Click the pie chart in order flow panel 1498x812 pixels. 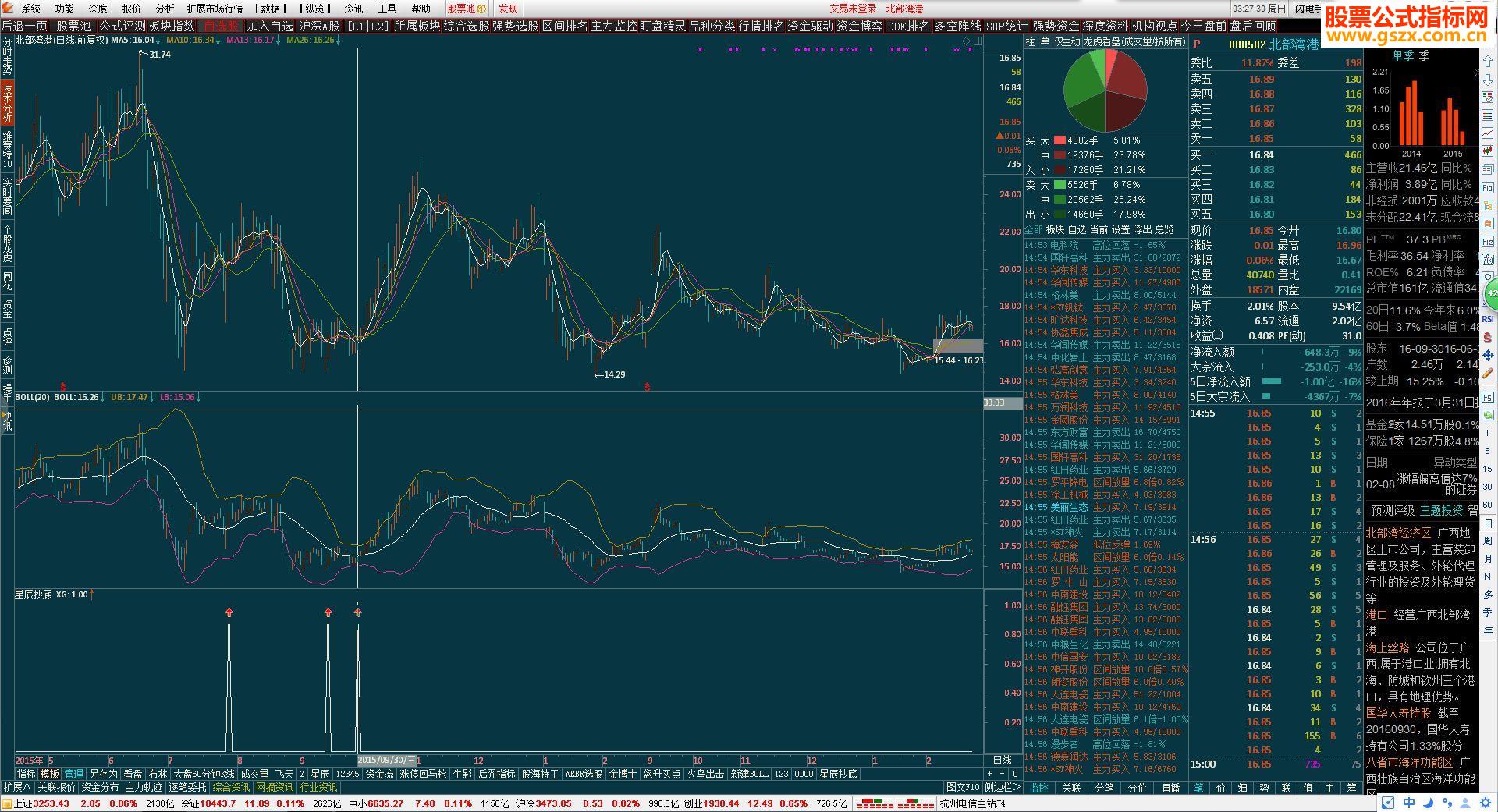coord(1105,90)
